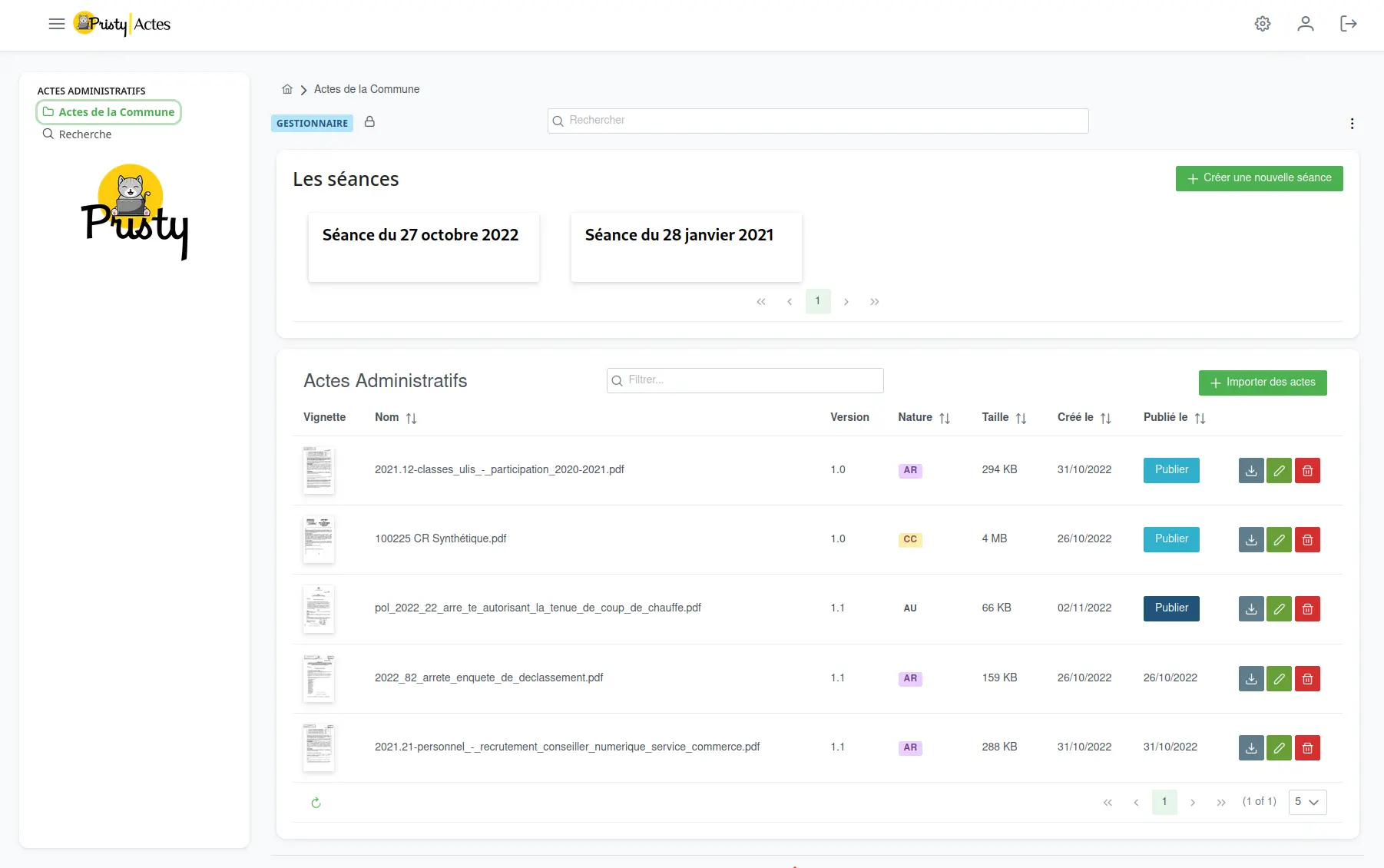Image resolution: width=1384 pixels, height=868 pixels.
Task: Edit the pol_2022_22 coup_de_chauffe act
Action: tap(1279, 609)
